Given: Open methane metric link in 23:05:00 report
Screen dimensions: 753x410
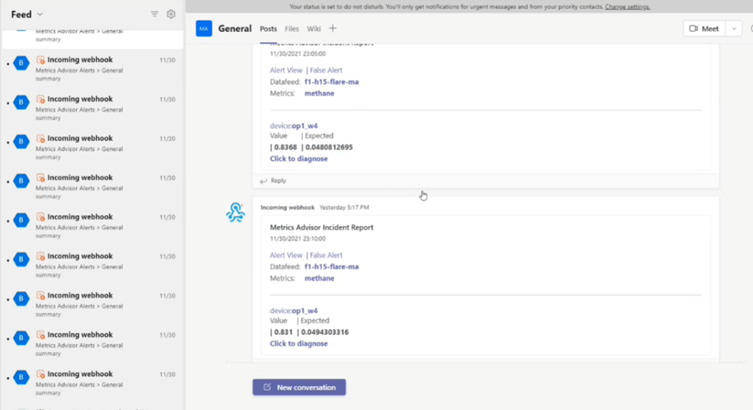Looking at the screenshot, I should (319, 93).
